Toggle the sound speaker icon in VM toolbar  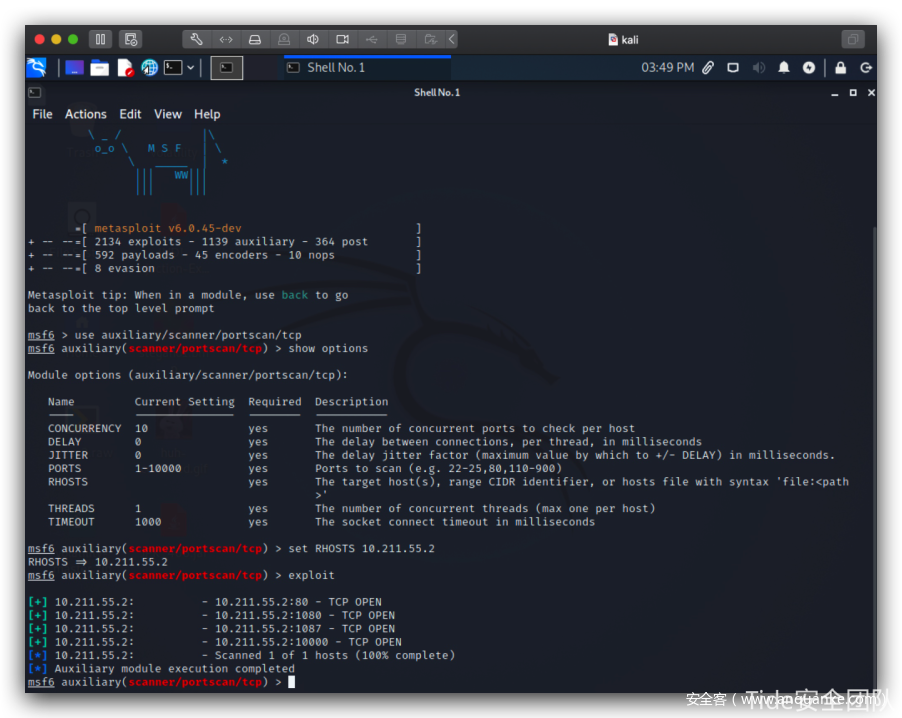point(313,39)
